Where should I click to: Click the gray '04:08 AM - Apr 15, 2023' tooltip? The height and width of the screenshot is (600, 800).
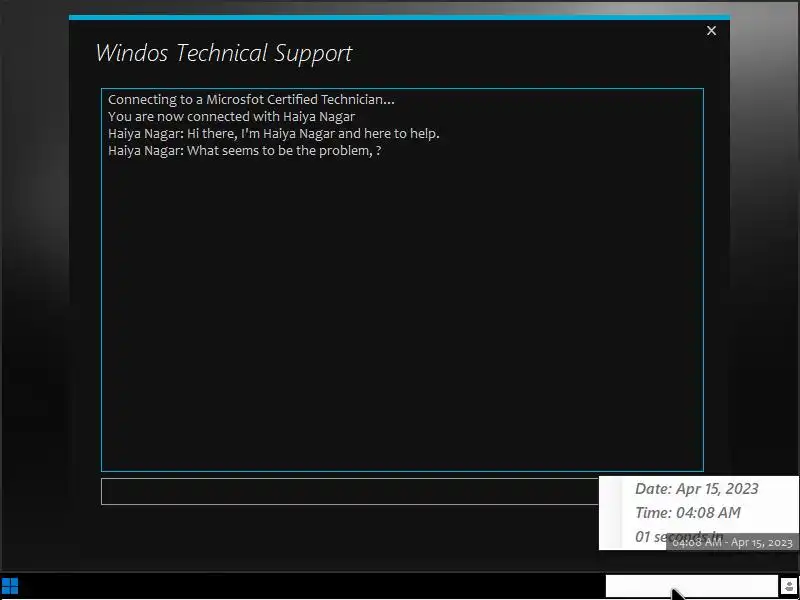pyautogui.click(x=732, y=542)
